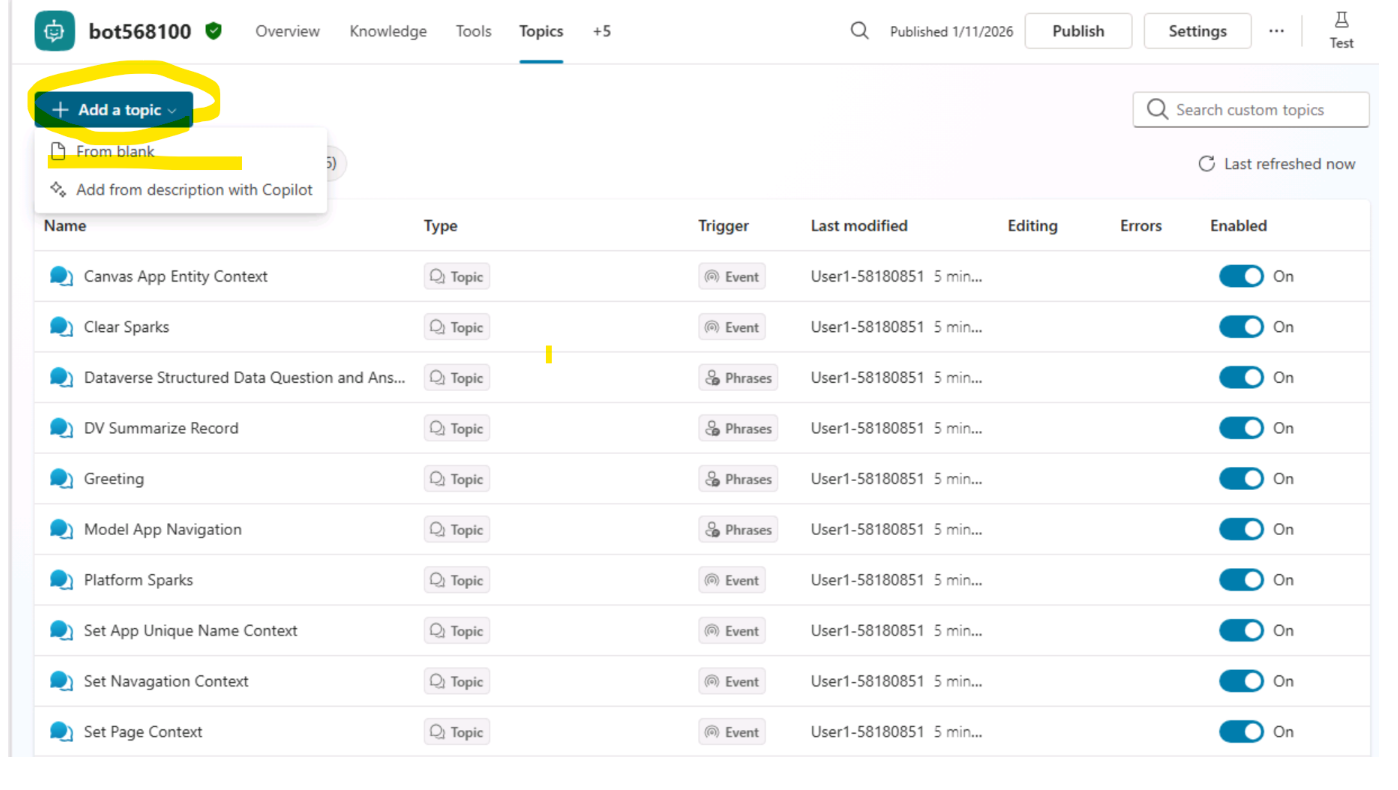The height and width of the screenshot is (790, 1398).
Task: Choose From blank menu option
Action: pyautogui.click(x=115, y=152)
